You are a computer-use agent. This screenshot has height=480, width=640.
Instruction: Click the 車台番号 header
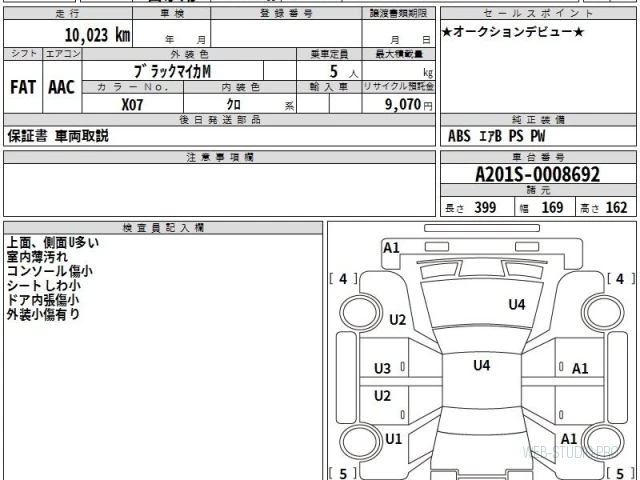point(538,157)
